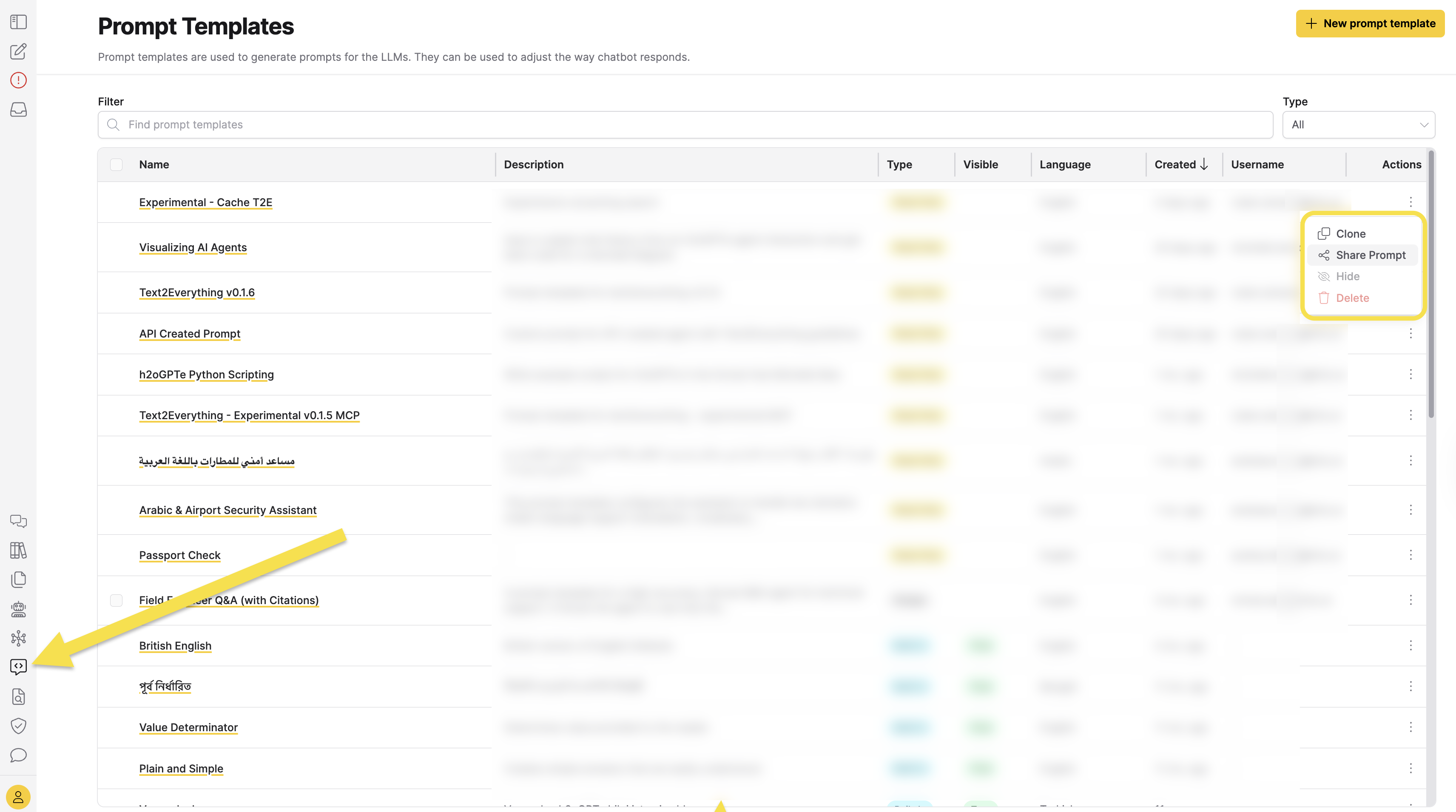Select Clone from the actions menu

(x=1350, y=234)
